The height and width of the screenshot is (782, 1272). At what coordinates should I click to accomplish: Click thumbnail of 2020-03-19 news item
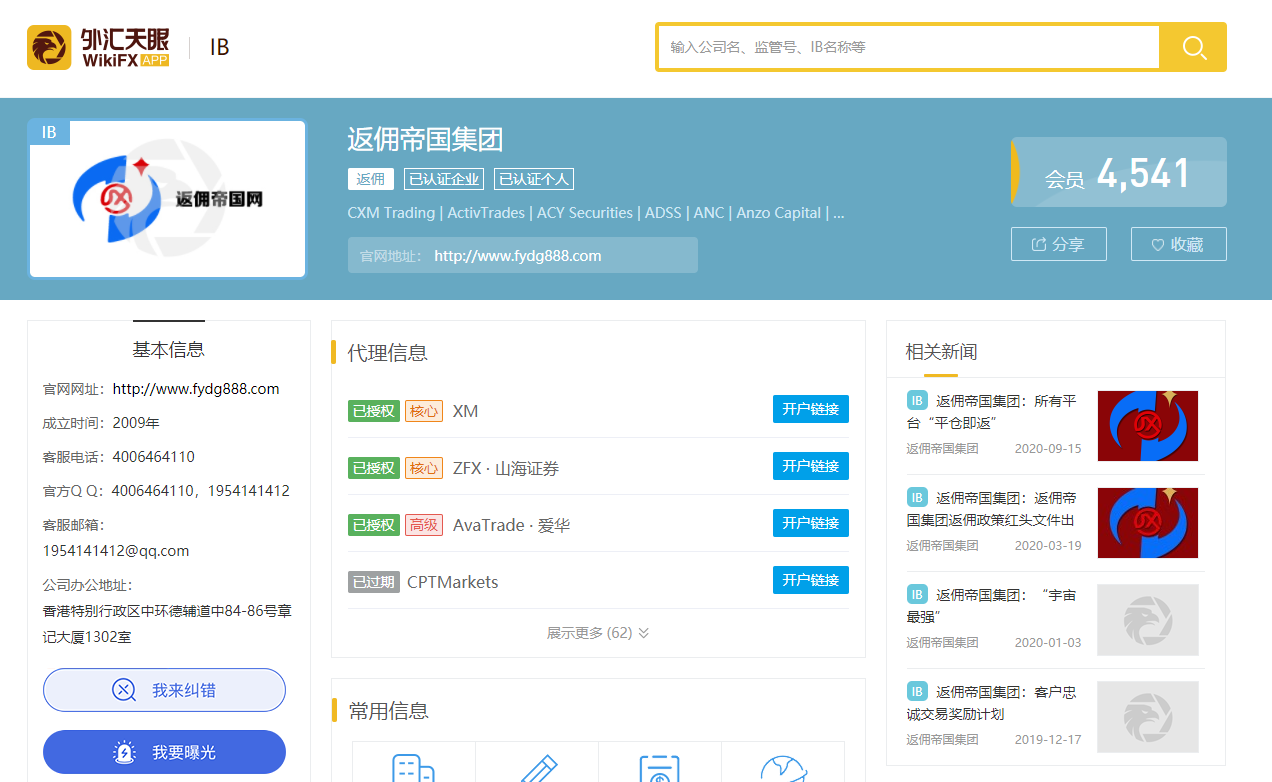[1148, 522]
